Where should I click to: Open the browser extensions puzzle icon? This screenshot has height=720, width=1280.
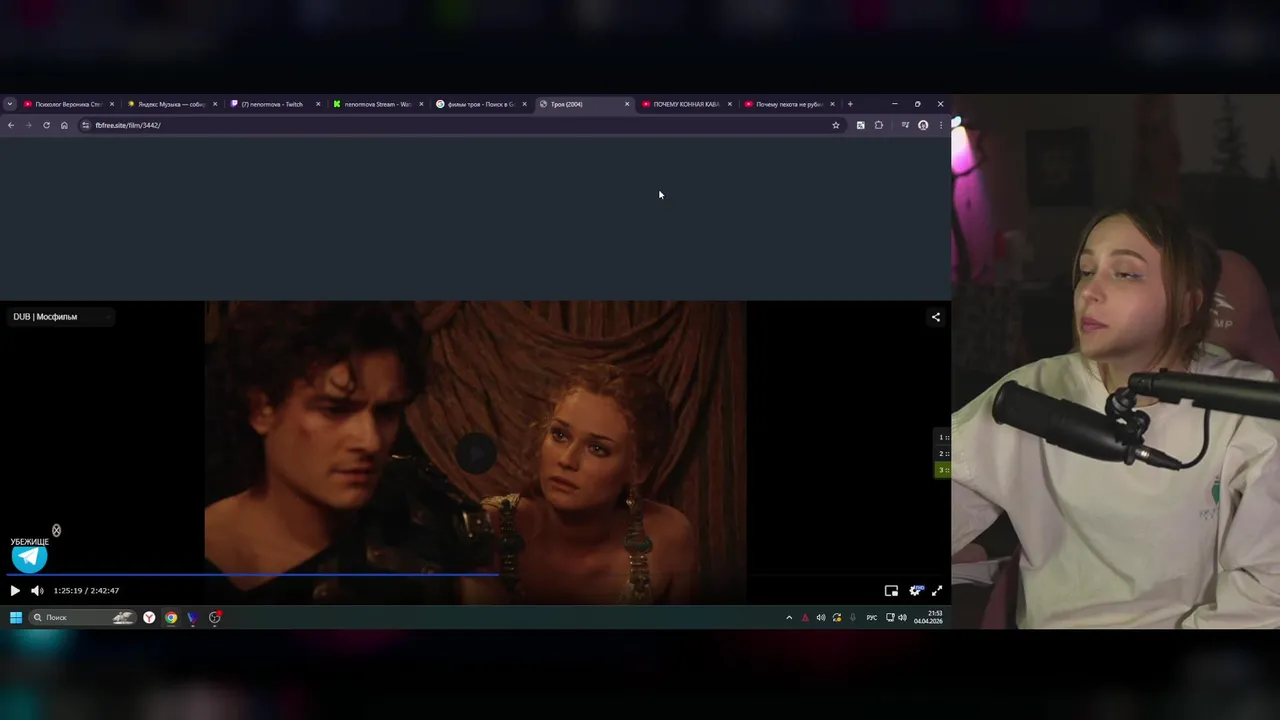(x=879, y=125)
